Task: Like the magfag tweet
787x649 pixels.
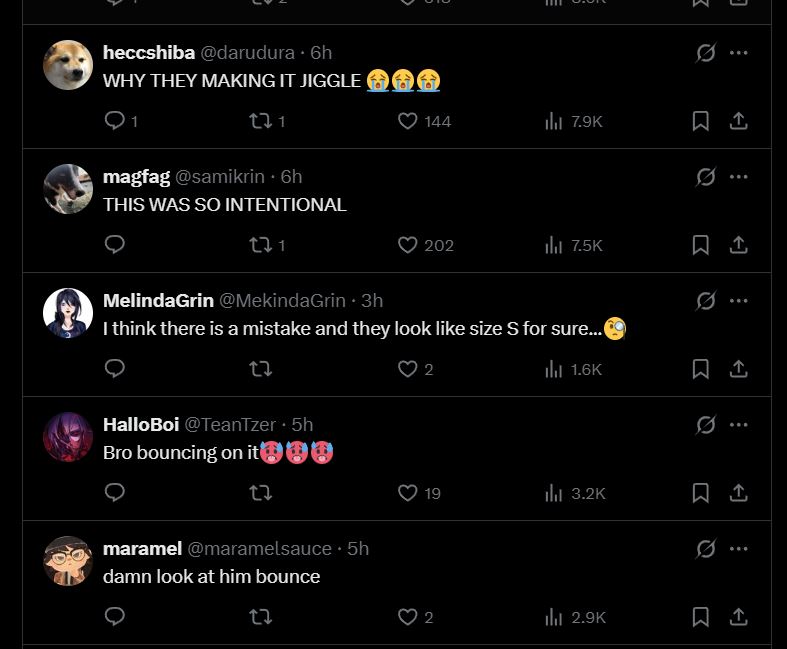Action: click(x=408, y=245)
